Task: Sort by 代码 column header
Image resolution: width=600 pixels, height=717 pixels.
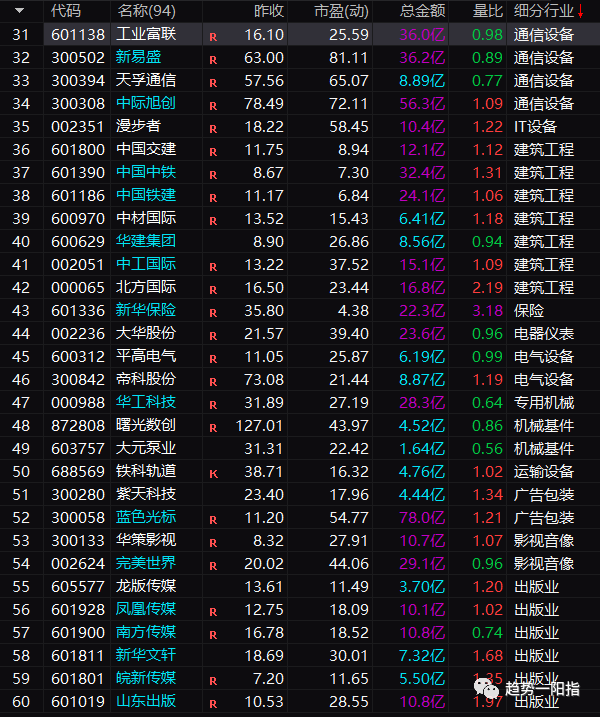Action: coord(66,11)
